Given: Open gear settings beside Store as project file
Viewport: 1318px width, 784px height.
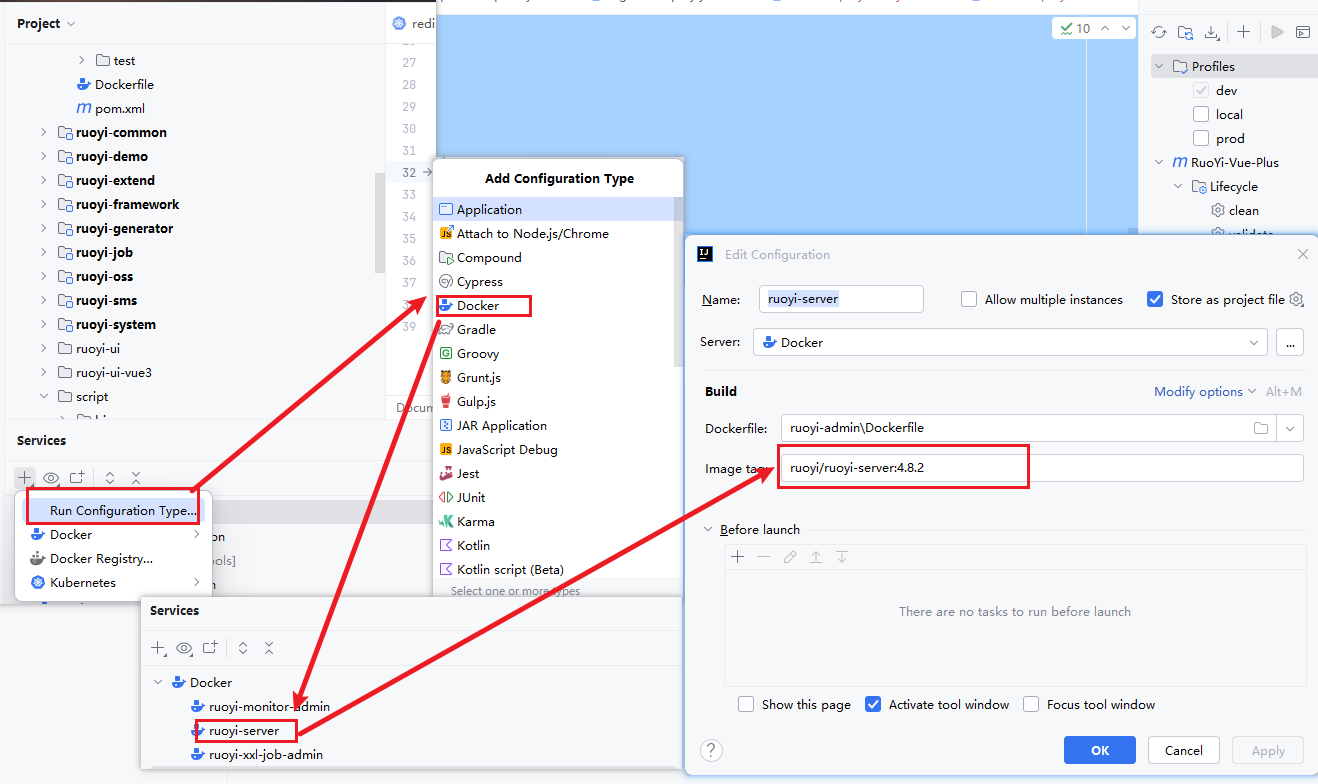Looking at the screenshot, I should [x=1297, y=299].
